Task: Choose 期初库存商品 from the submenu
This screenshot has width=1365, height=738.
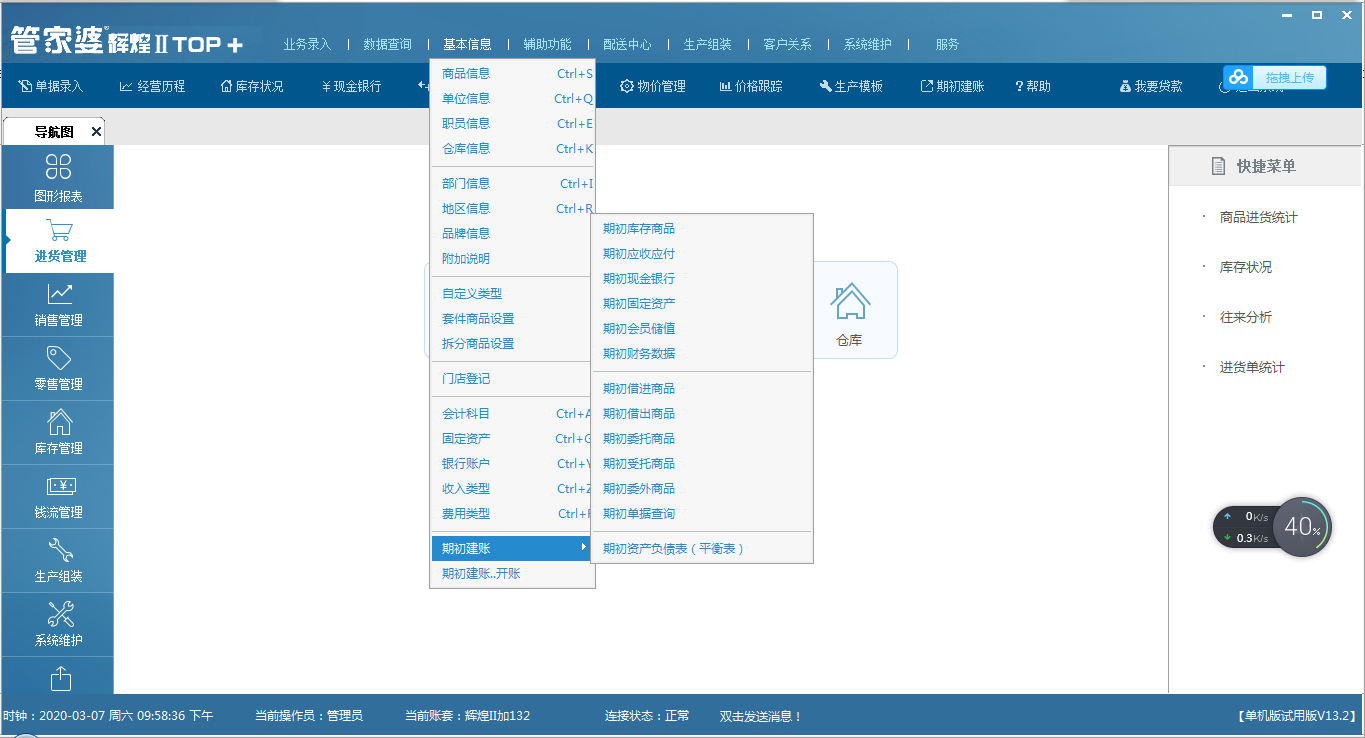Action: tap(639, 228)
